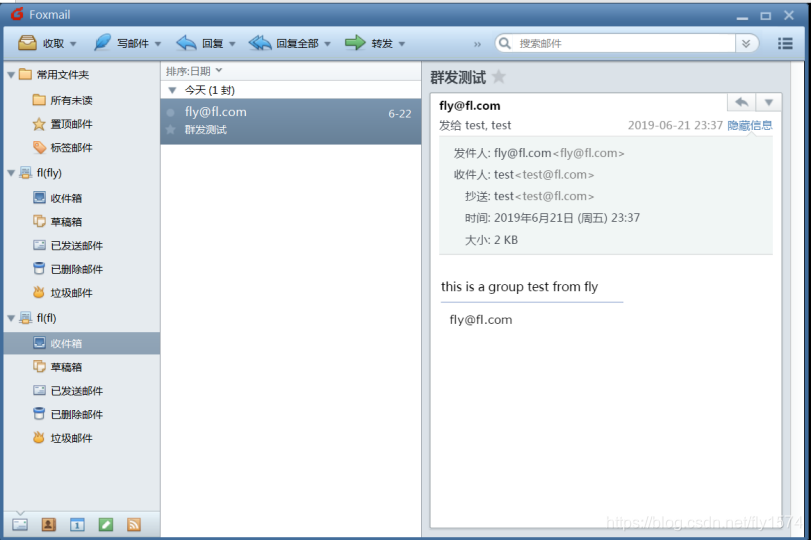The image size is (812, 541).
Task: Select the fl(fly) account
Action: click(x=40, y=173)
